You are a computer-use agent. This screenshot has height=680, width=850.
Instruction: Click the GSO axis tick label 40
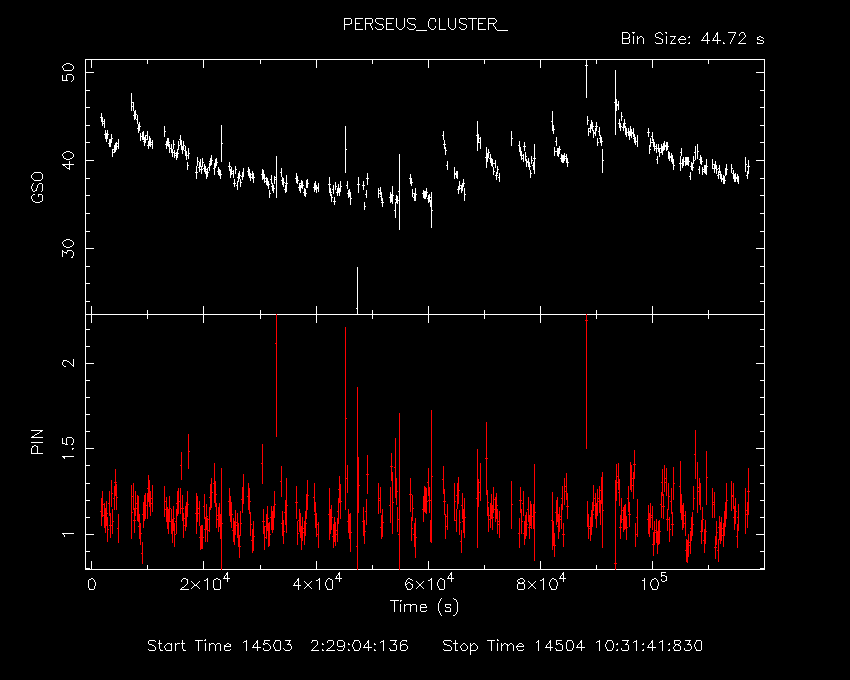click(x=69, y=161)
